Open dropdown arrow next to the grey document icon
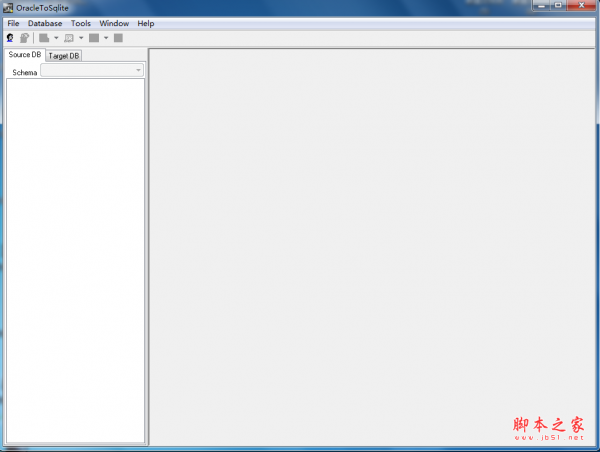Image resolution: width=600 pixels, height=452 pixels. point(56,38)
